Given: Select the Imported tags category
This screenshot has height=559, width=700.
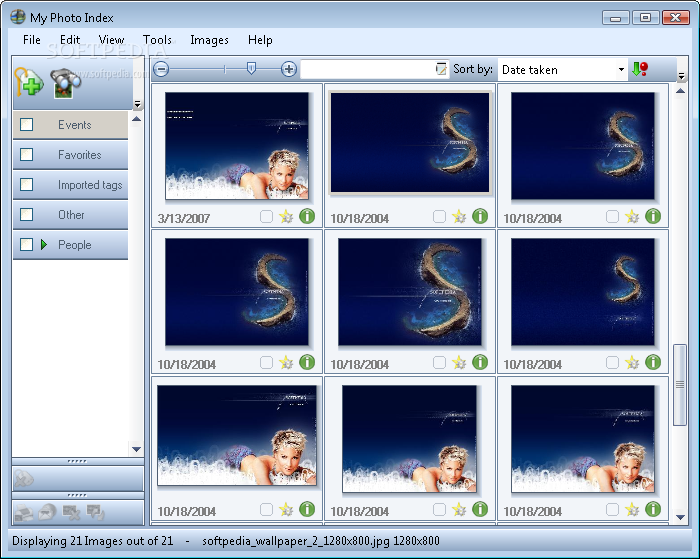Looking at the screenshot, I should click(71, 185).
